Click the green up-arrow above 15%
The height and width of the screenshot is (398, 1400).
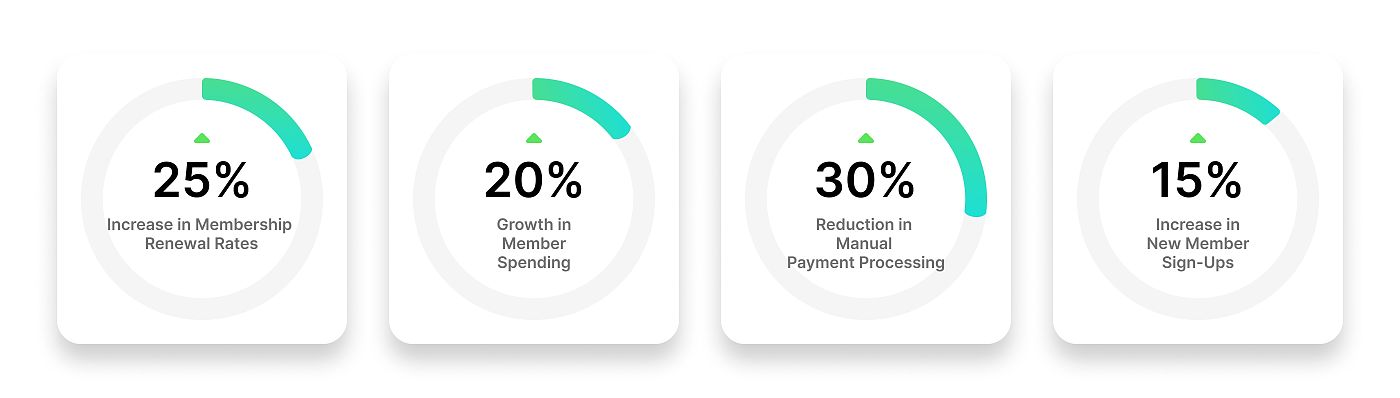(1198, 138)
